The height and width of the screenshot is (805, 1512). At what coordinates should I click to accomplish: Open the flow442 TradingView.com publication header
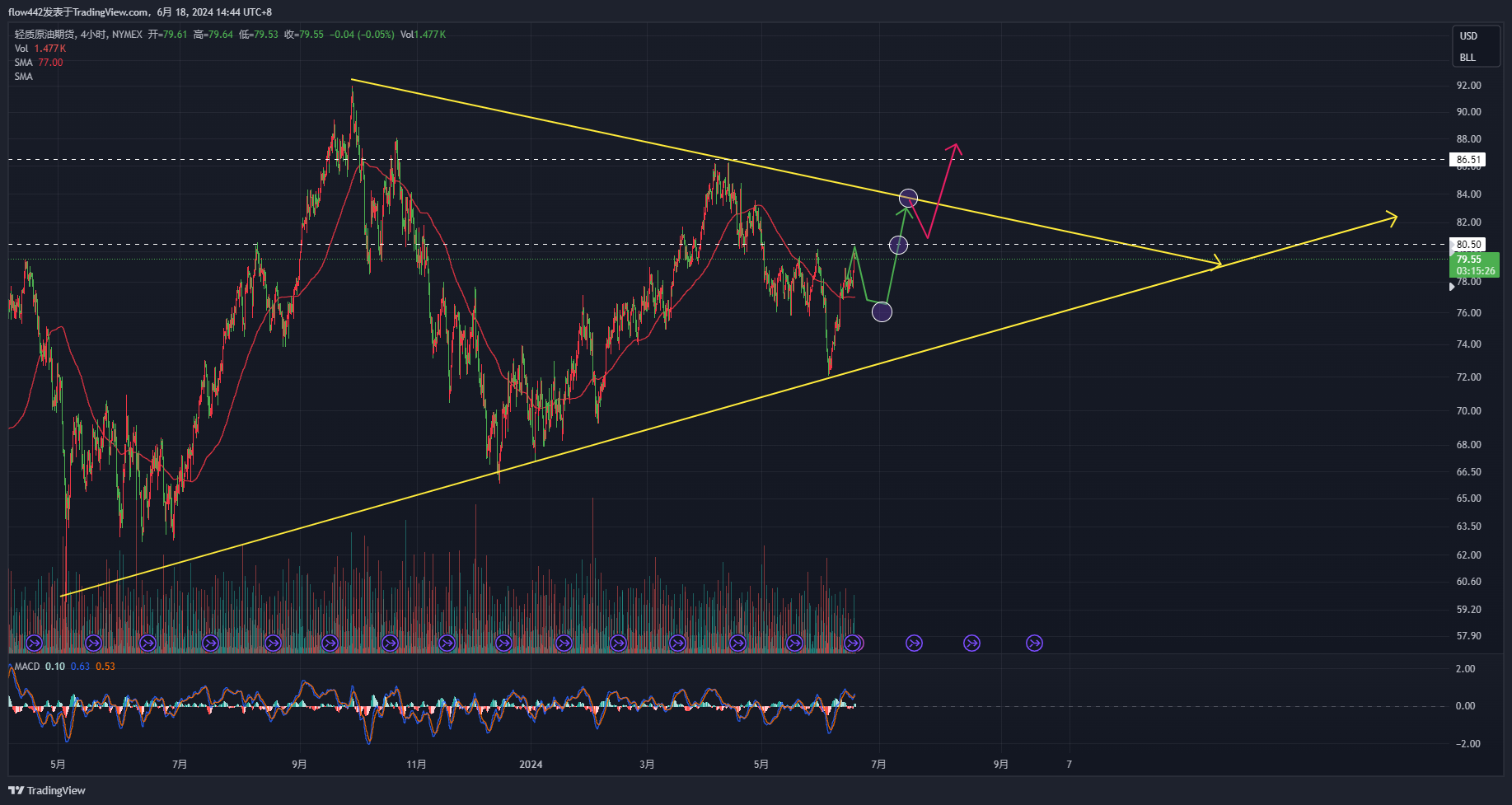(x=140, y=12)
